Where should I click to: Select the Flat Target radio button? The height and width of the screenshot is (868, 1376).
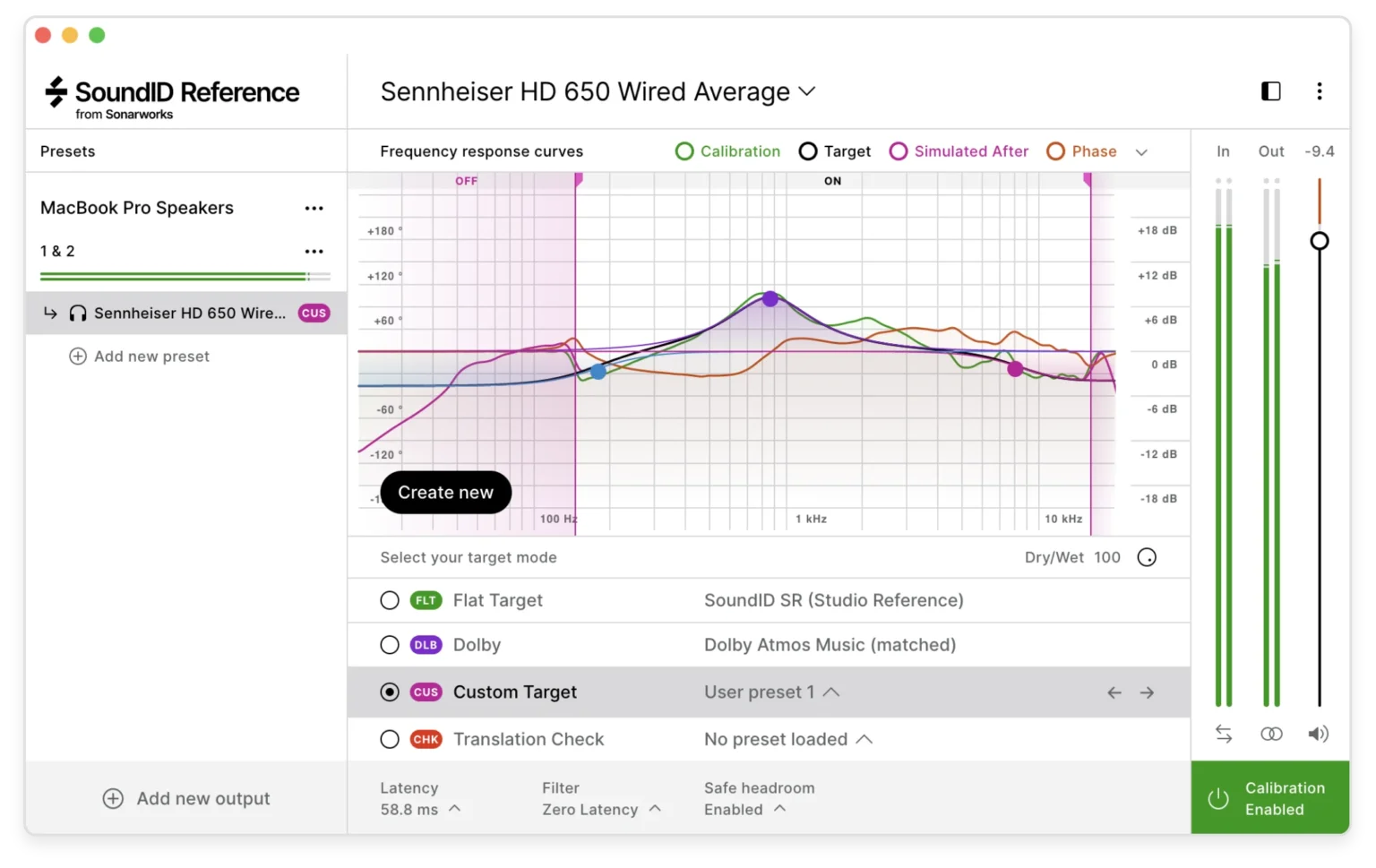coord(390,601)
